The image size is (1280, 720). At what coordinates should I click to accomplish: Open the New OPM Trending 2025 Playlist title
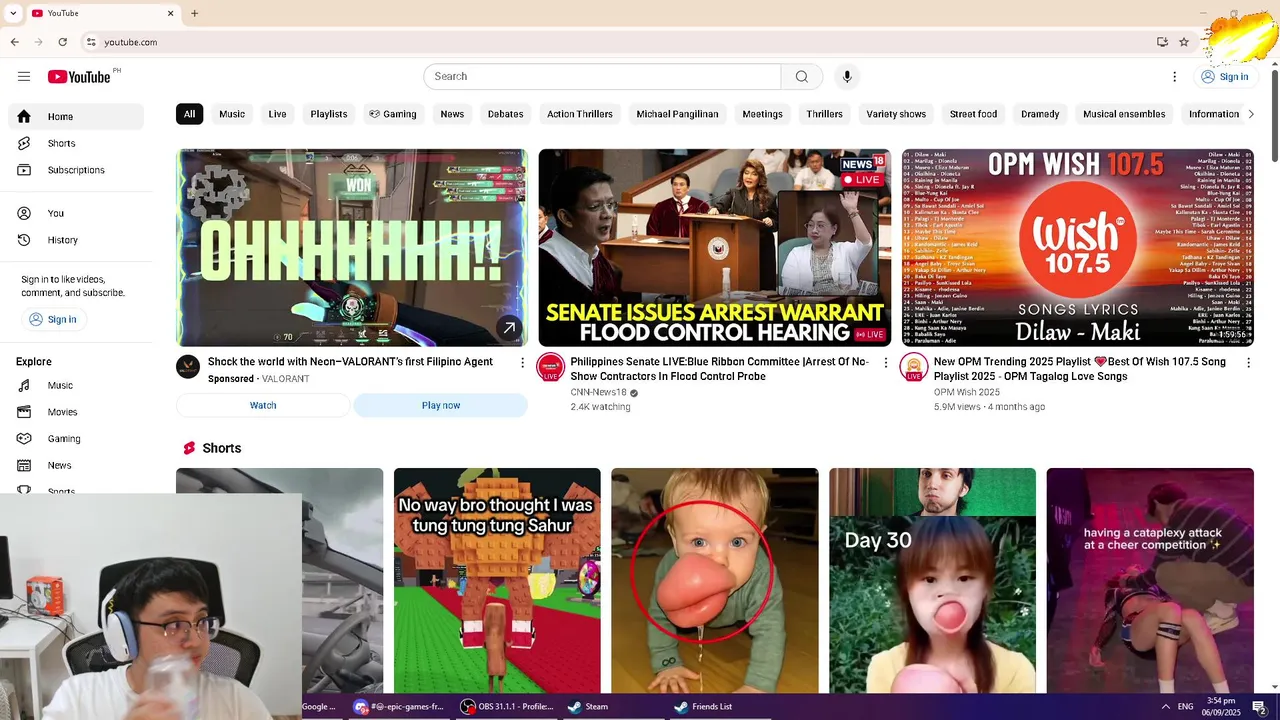(x=1080, y=369)
